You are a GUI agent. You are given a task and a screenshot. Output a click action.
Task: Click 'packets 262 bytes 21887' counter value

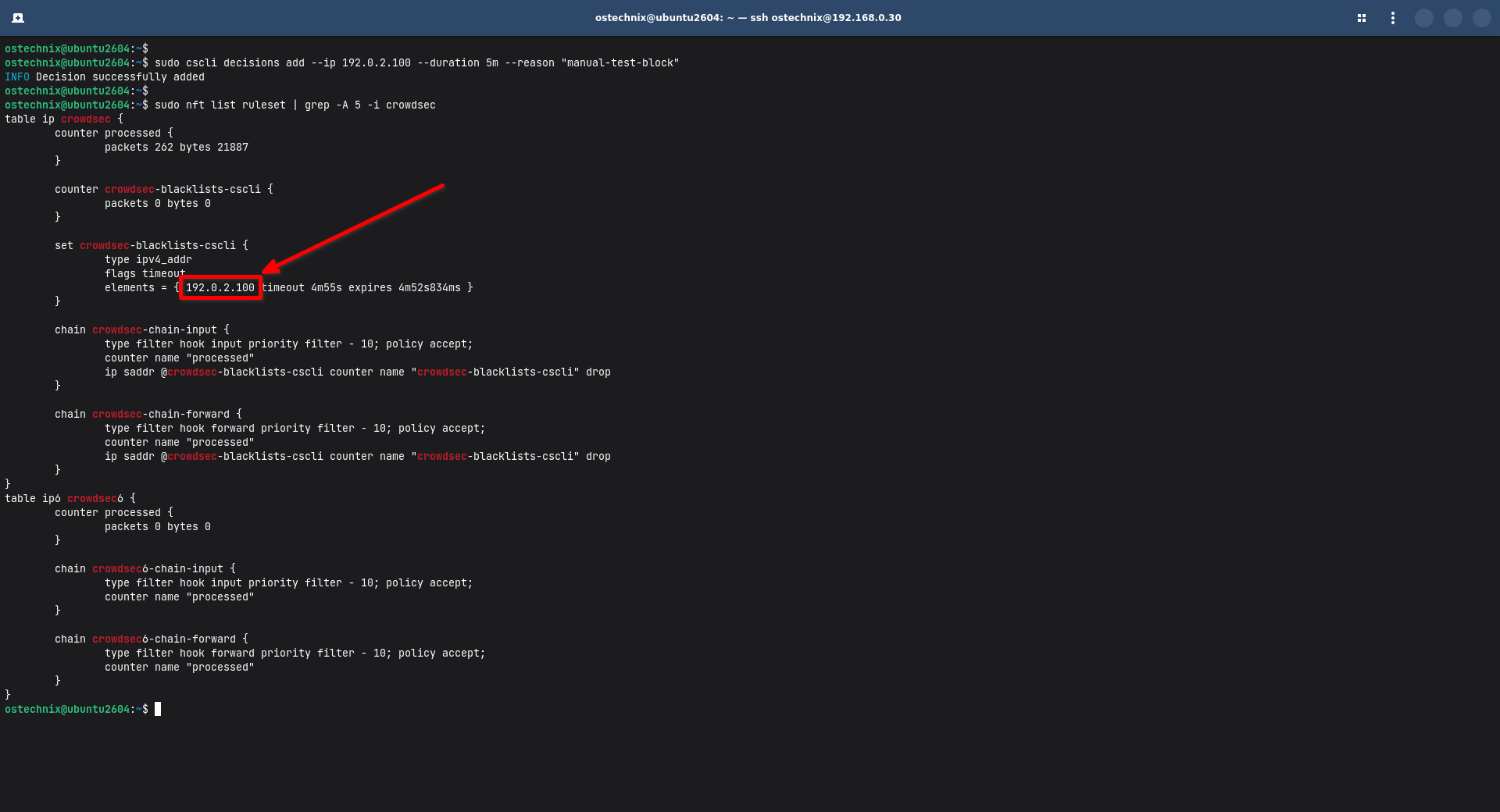pyautogui.click(x=177, y=148)
